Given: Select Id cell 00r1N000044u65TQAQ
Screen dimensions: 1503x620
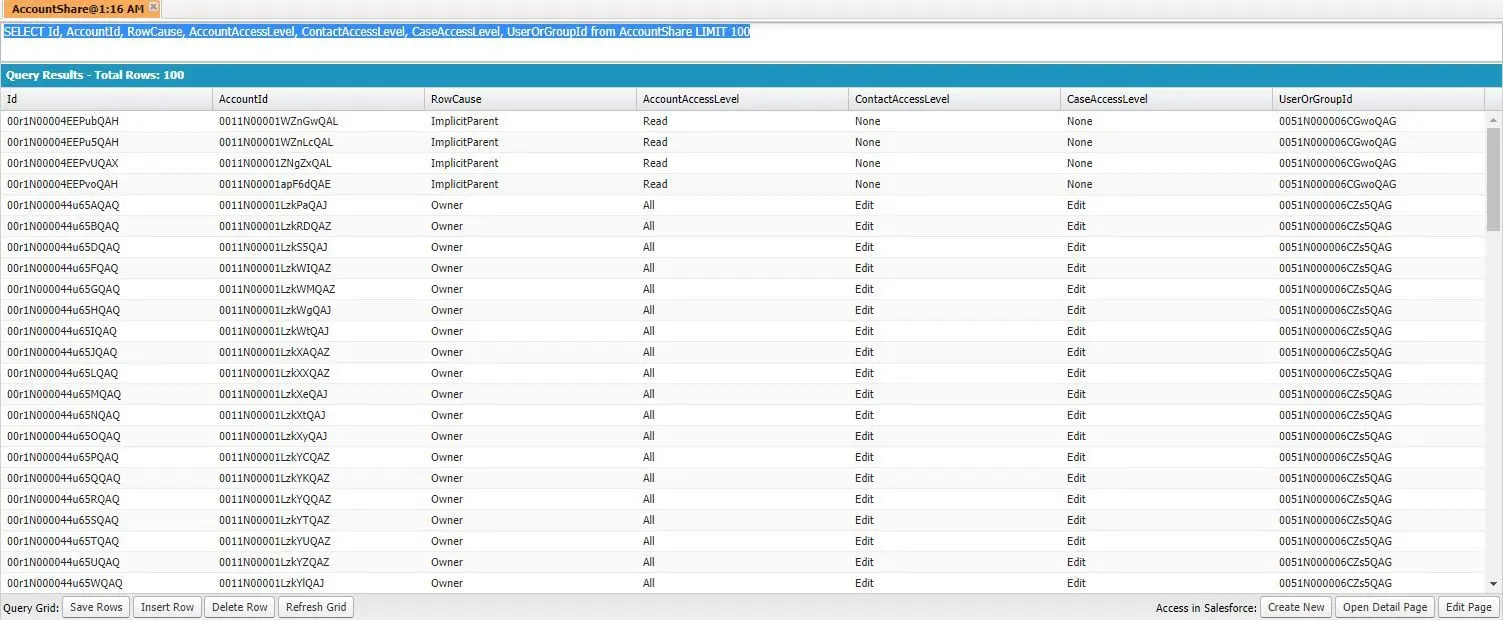Looking at the screenshot, I should point(106,541).
